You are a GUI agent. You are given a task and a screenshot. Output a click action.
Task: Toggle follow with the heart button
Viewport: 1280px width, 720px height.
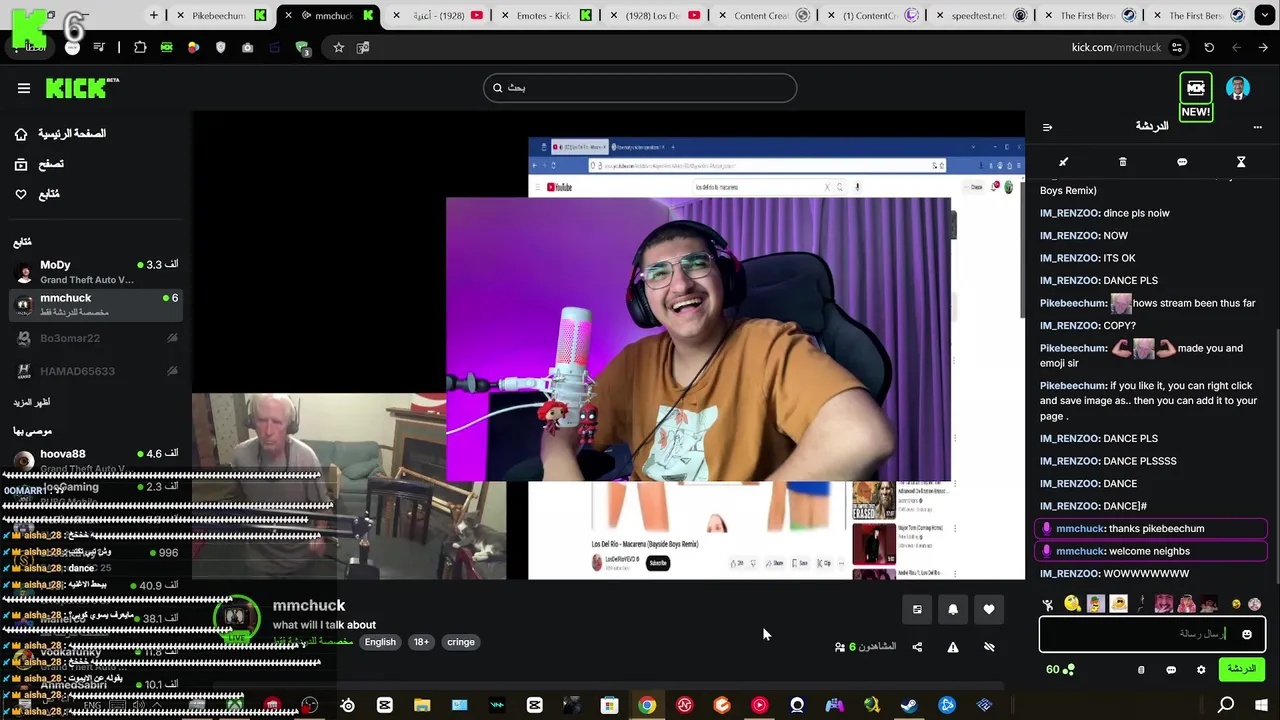click(x=989, y=609)
